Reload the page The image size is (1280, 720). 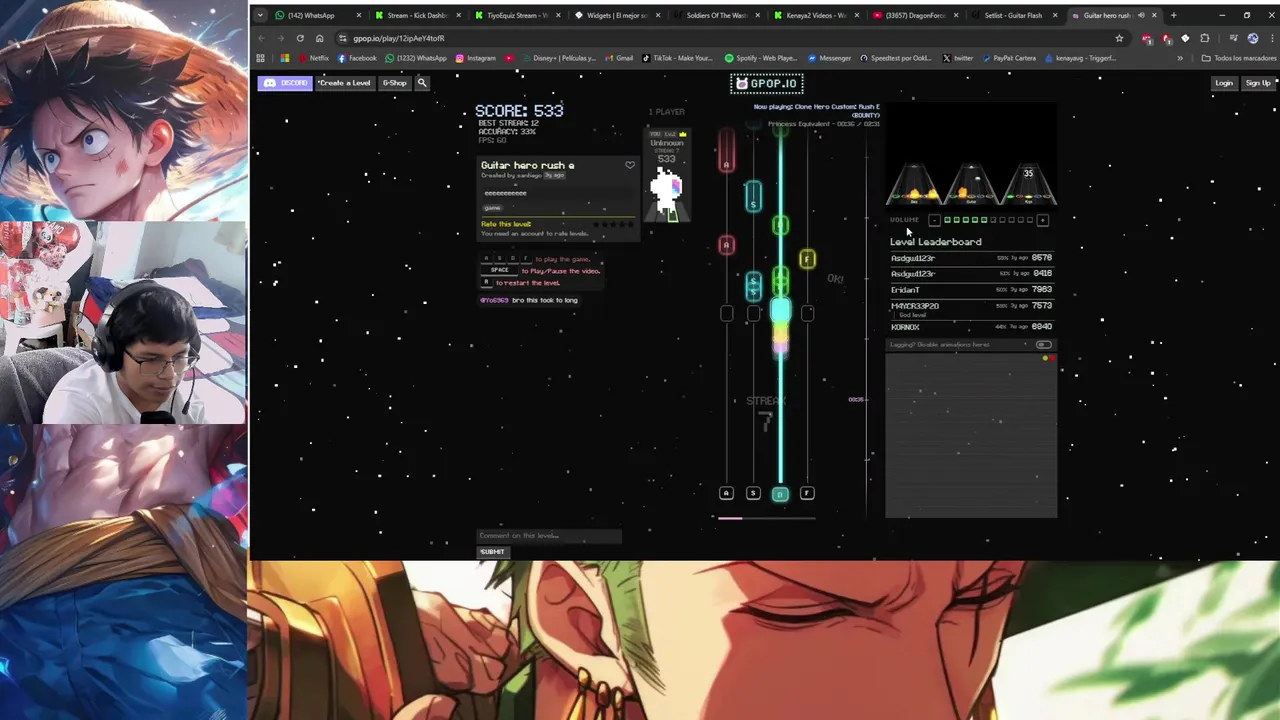click(300, 38)
